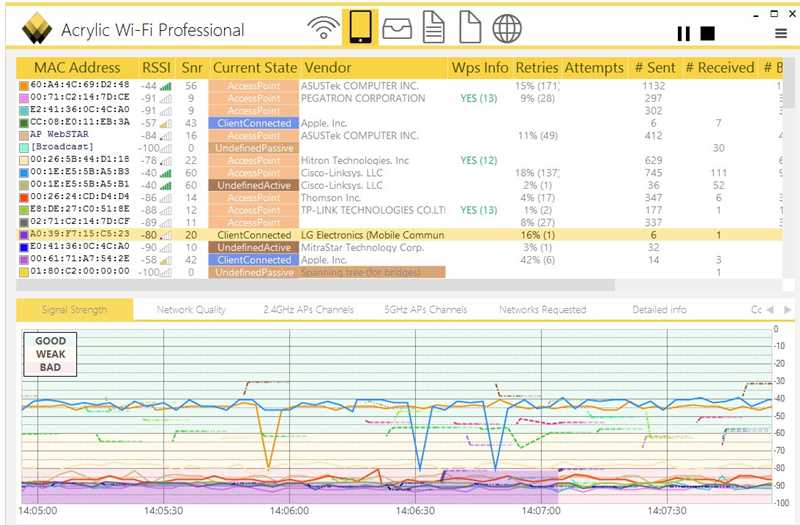Click the table's horizontal scrollbar
Screen dimensions: 800x525
coord(315,285)
